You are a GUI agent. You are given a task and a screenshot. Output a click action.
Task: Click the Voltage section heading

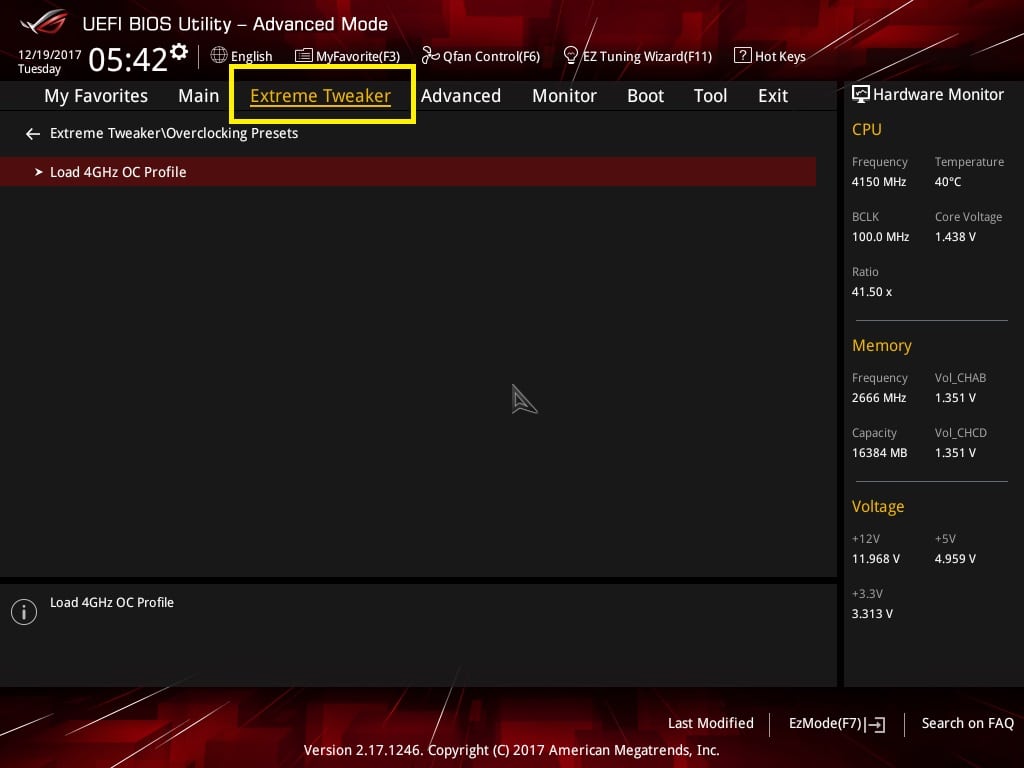[878, 506]
